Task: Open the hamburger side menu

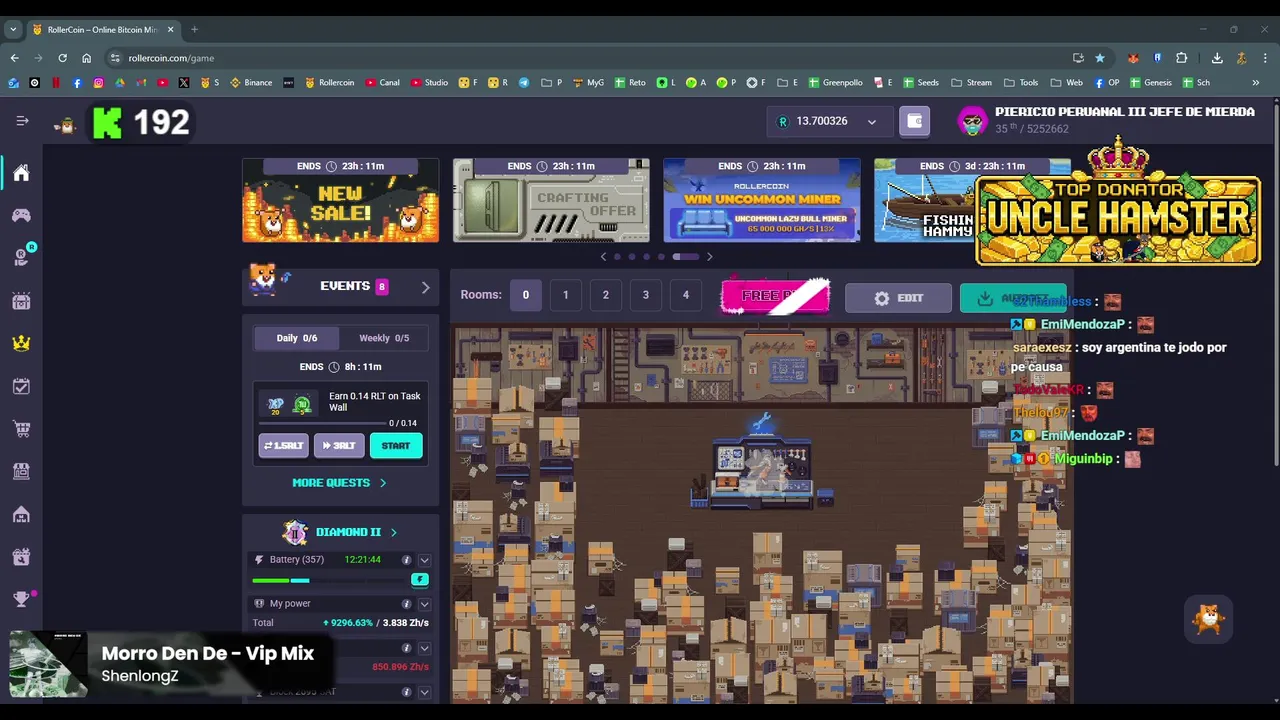Action: (x=22, y=121)
